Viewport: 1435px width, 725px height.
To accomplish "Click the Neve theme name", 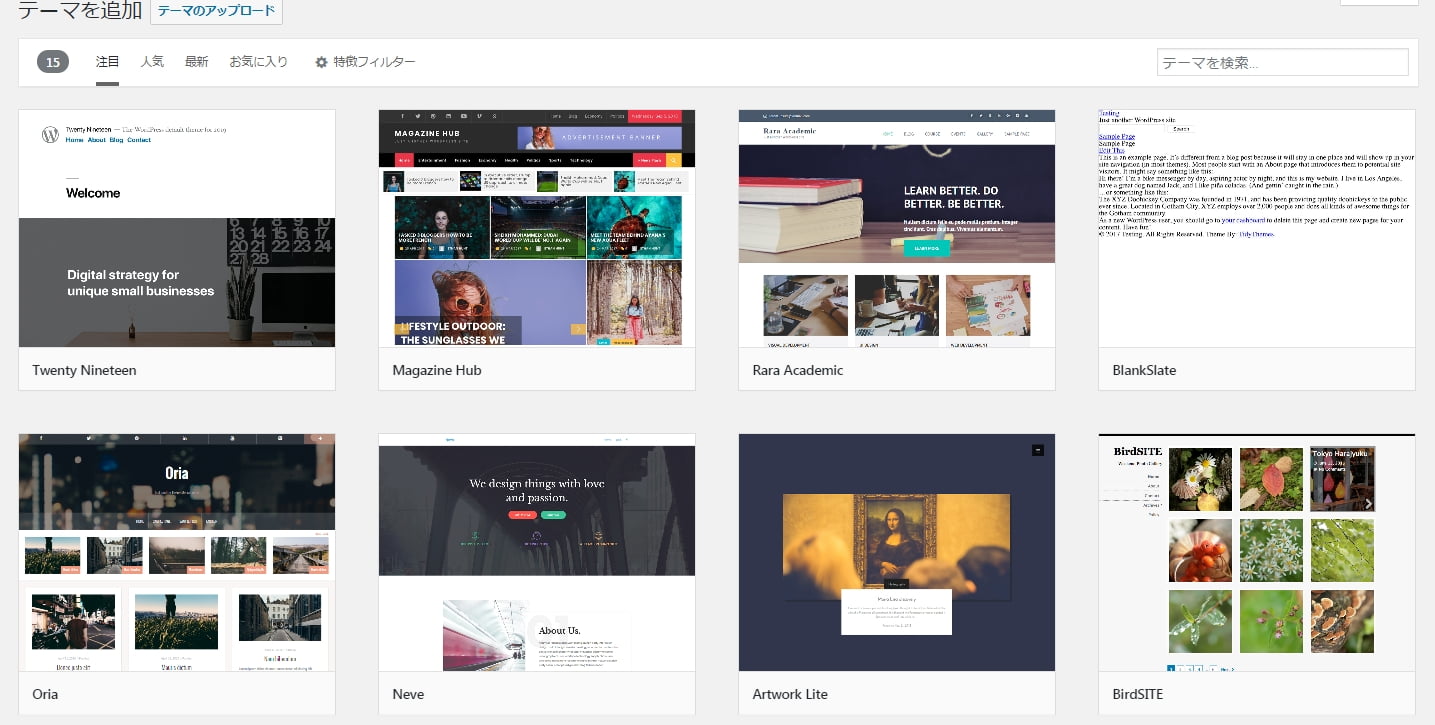I will (x=408, y=693).
